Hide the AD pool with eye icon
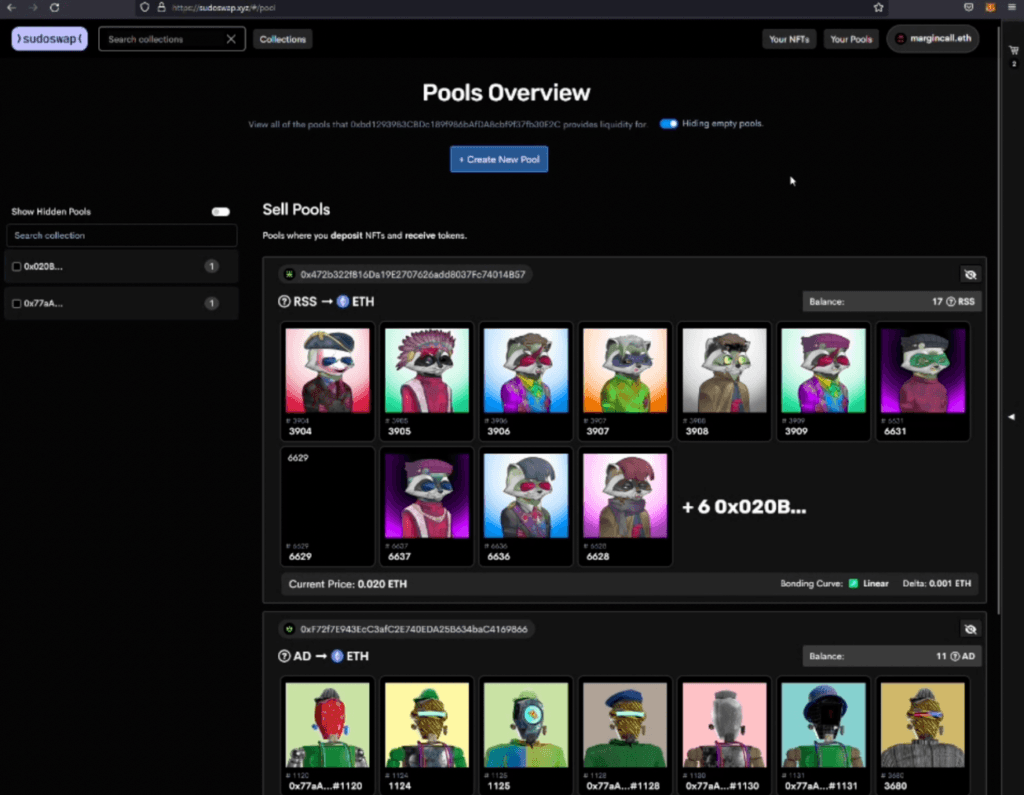Screen dimensions: 1024x795 pos(970,629)
